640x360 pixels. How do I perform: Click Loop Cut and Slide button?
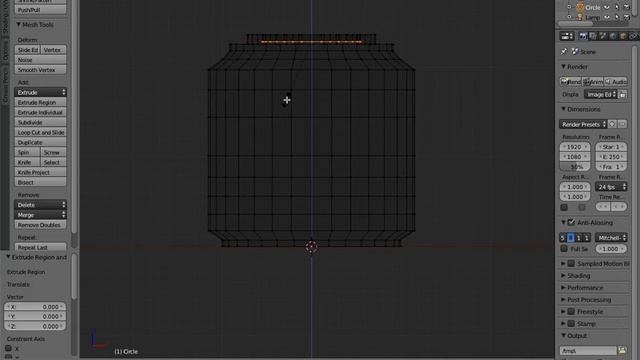[x=40, y=132]
